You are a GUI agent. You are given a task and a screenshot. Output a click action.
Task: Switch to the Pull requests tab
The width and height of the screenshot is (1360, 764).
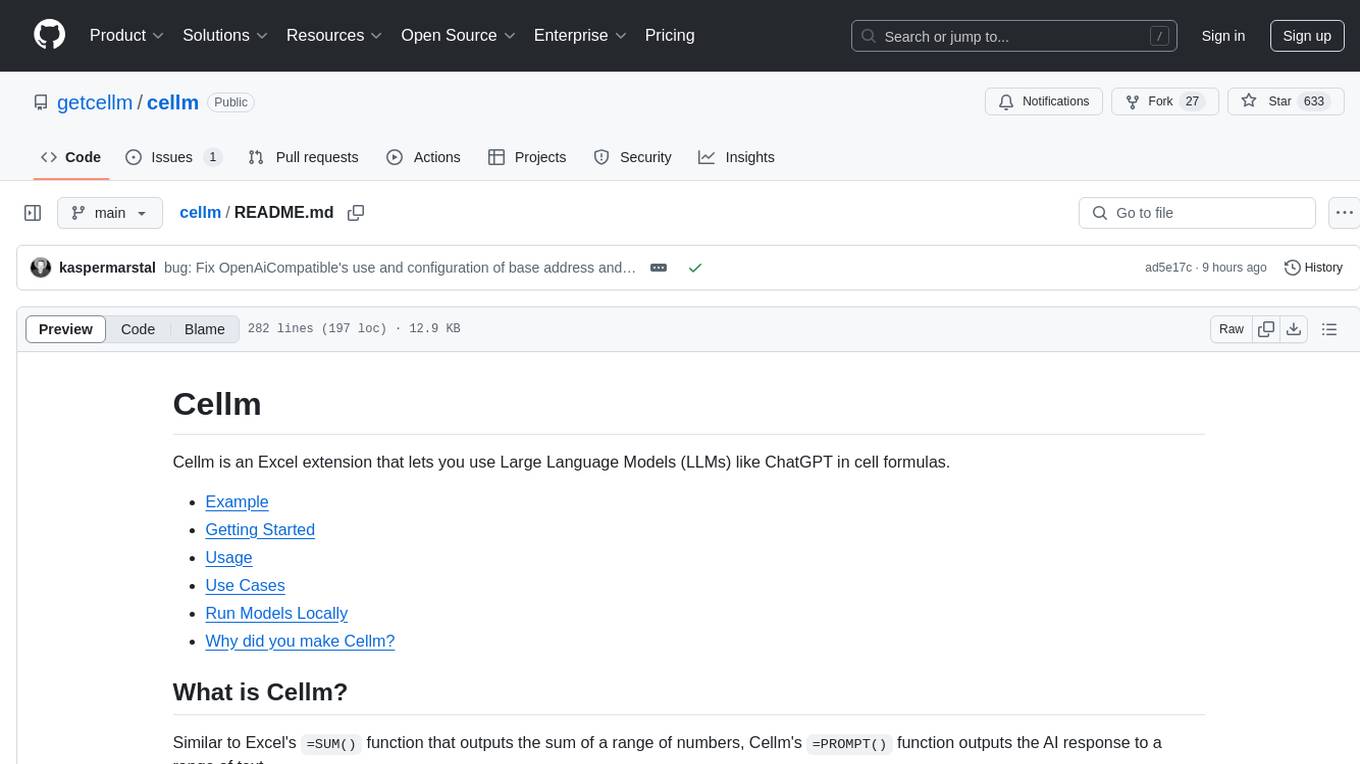(303, 157)
